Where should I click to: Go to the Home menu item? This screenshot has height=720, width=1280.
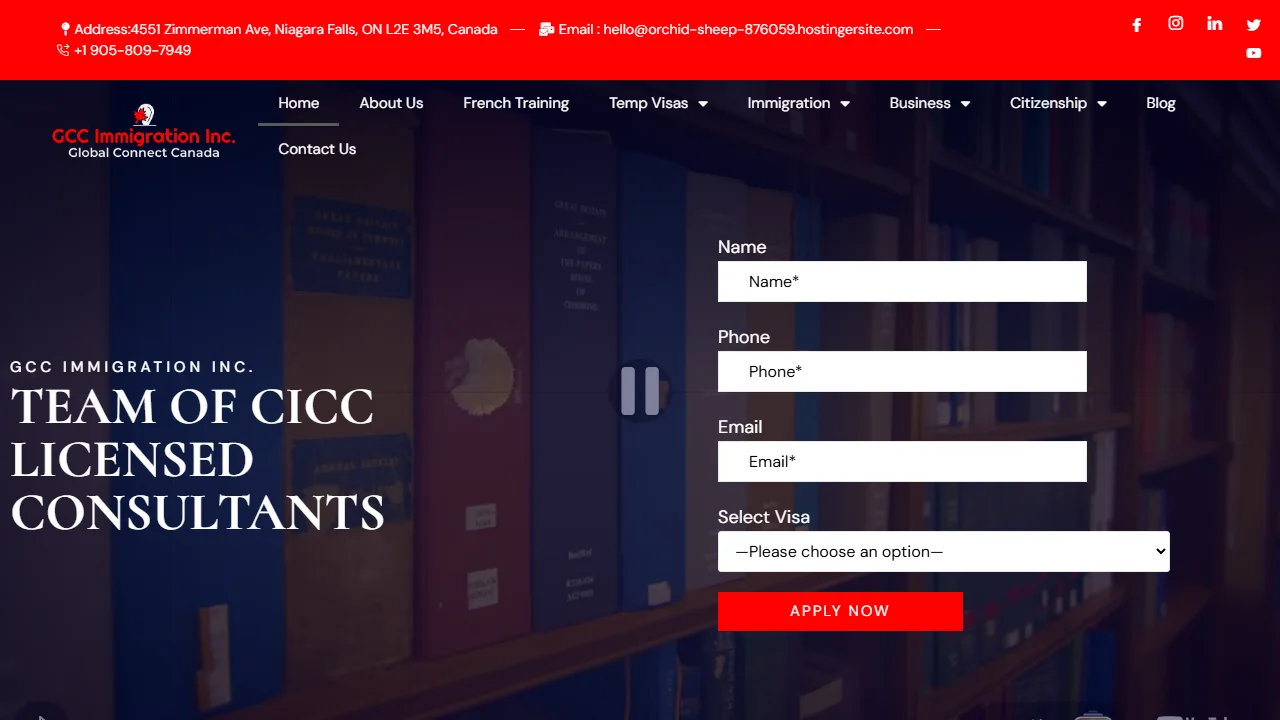(299, 103)
